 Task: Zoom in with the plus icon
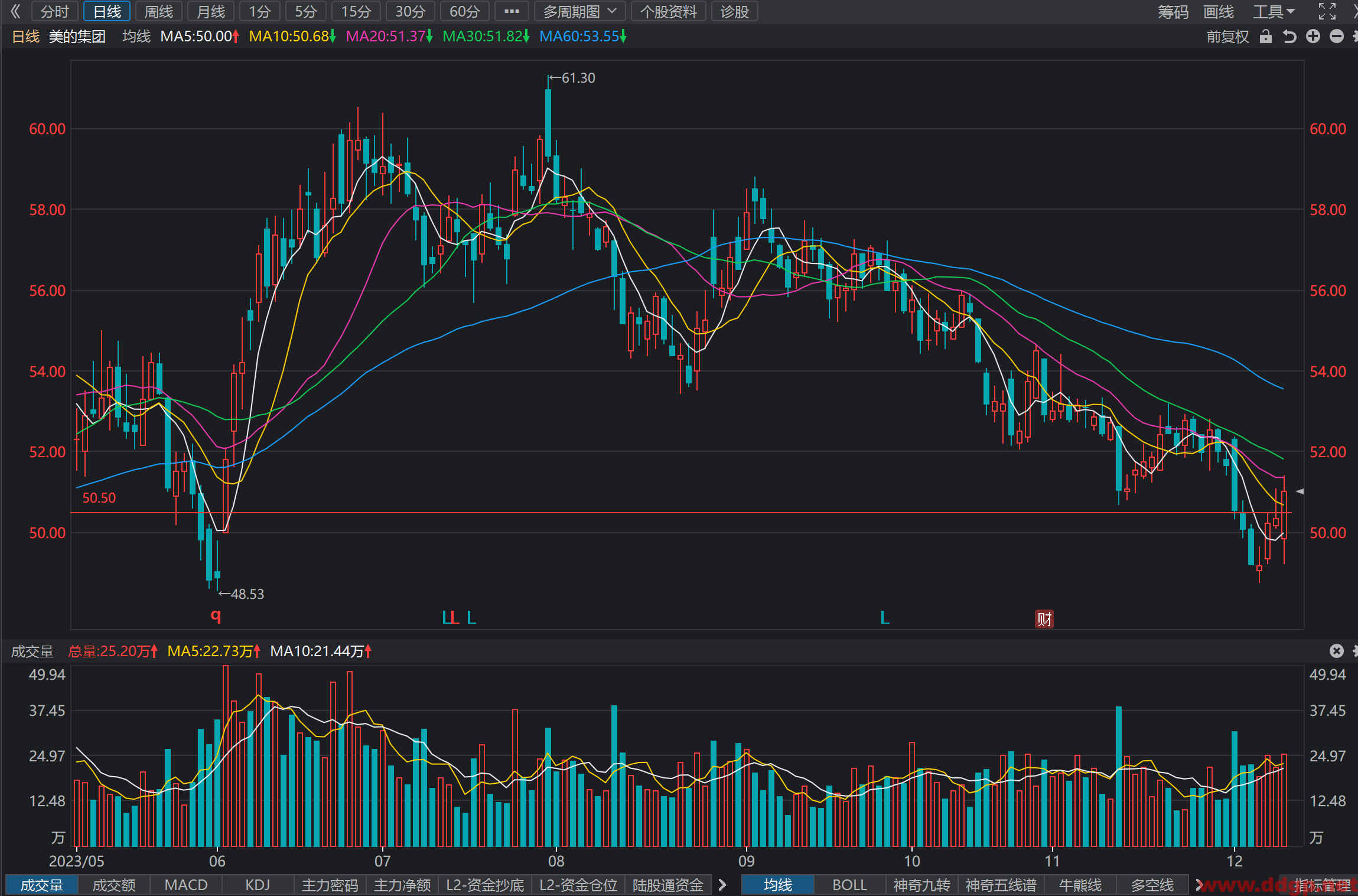[1313, 37]
